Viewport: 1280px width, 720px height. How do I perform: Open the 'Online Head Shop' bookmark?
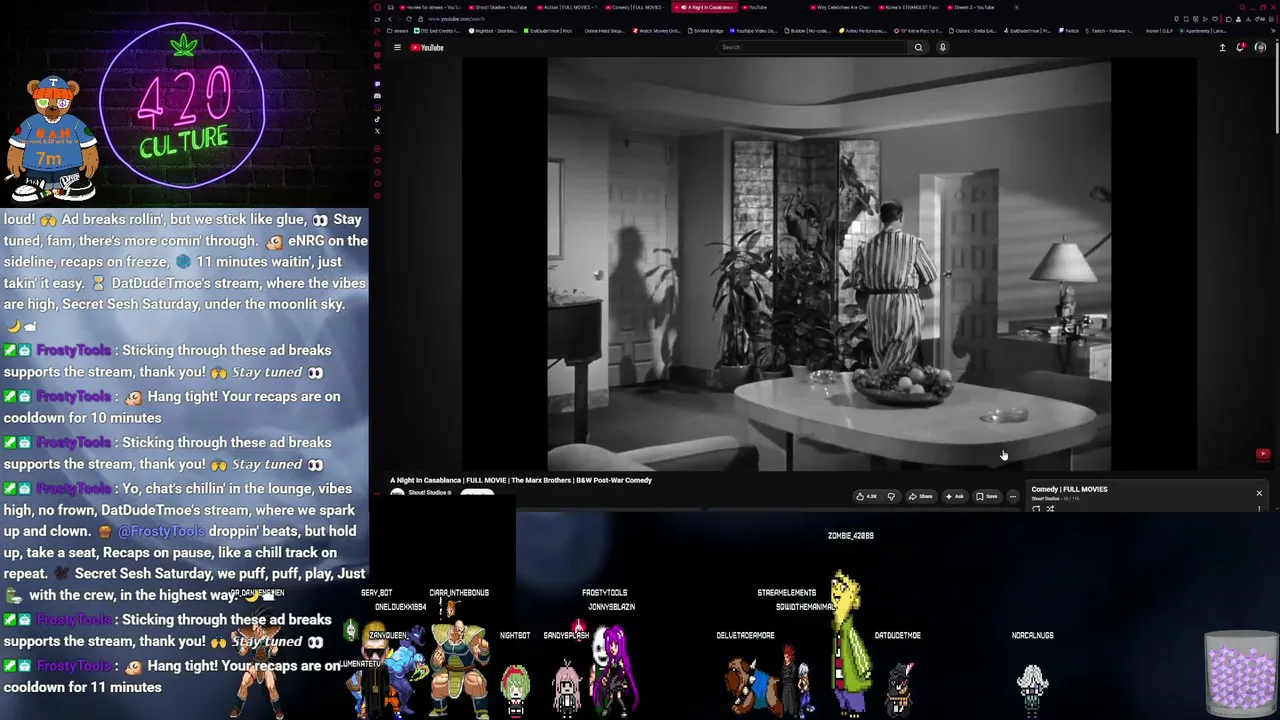point(603,31)
